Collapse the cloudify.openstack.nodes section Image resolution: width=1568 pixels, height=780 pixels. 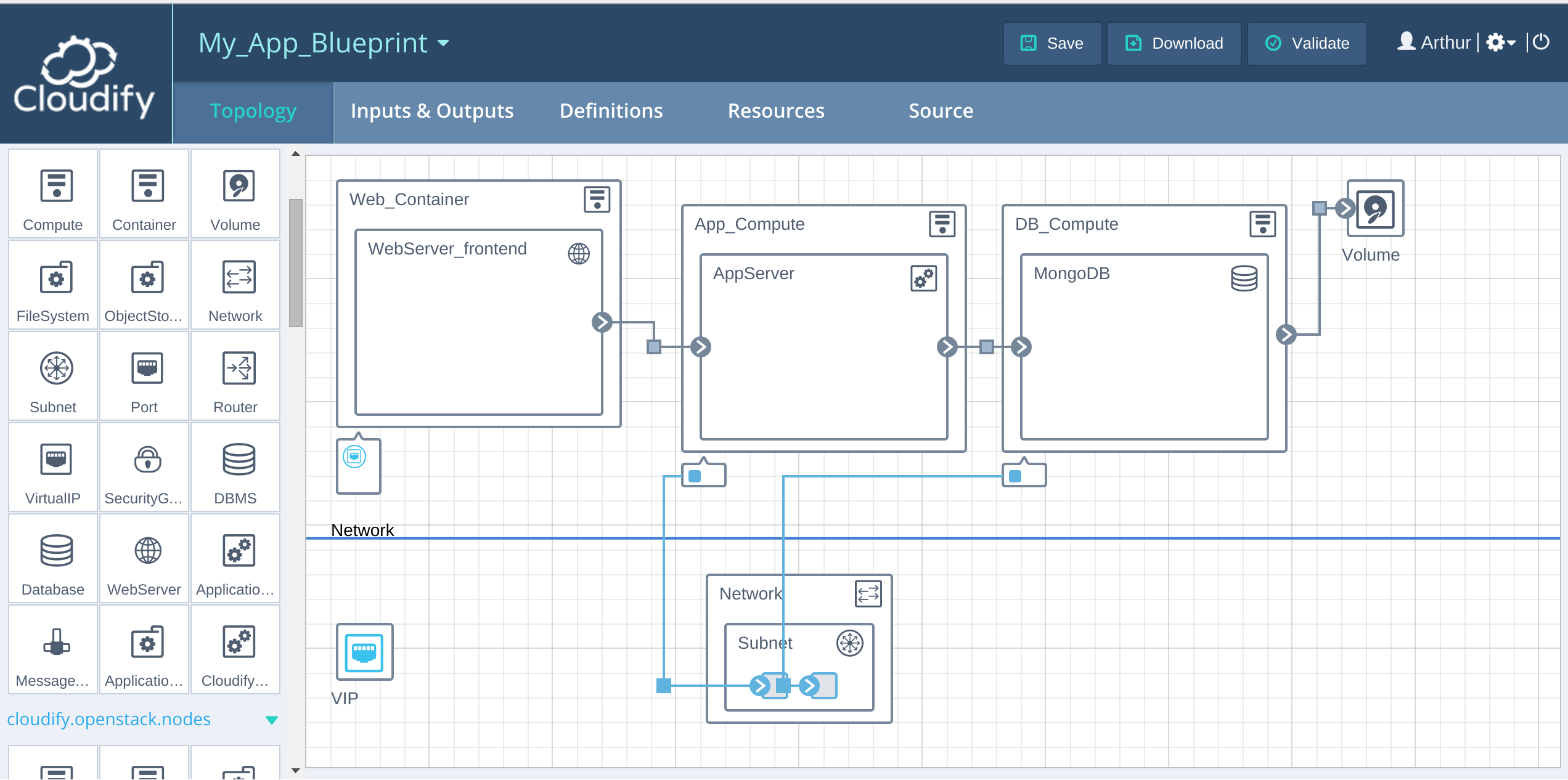click(271, 720)
